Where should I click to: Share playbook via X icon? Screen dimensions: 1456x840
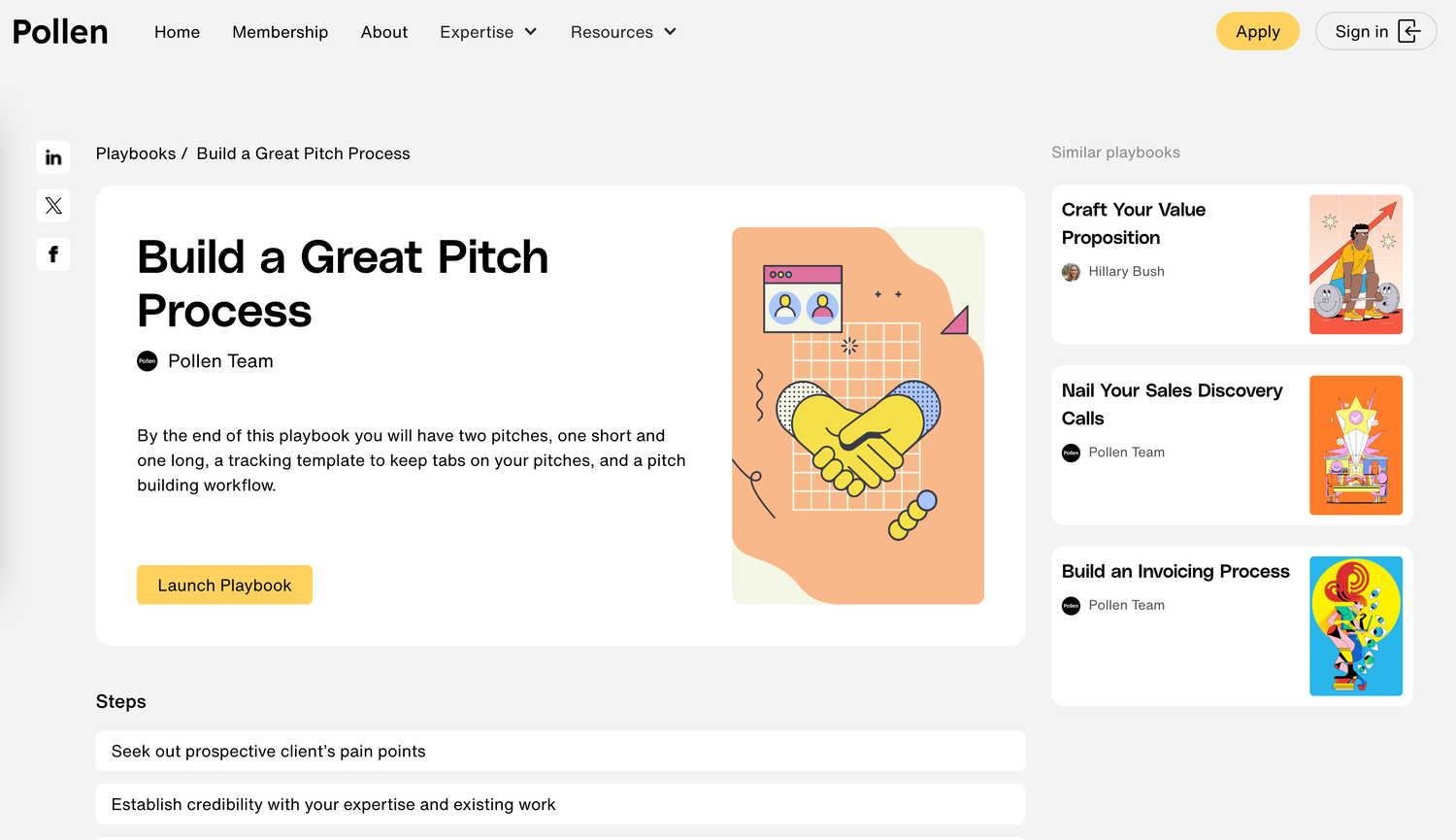click(53, 206)
